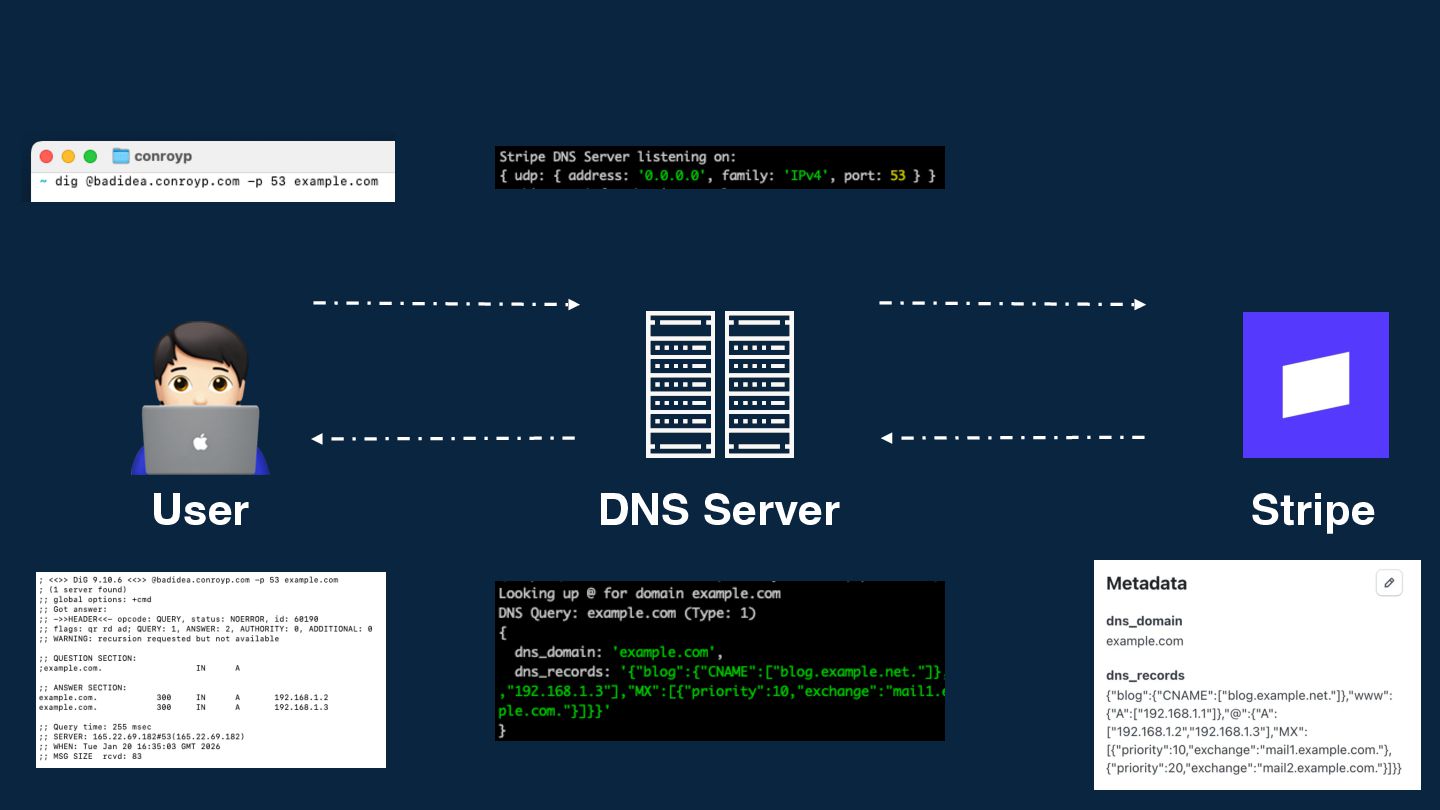Click the Stripe logo tile
Screen dimensions: 1440x810
[x=1315, y=385]
